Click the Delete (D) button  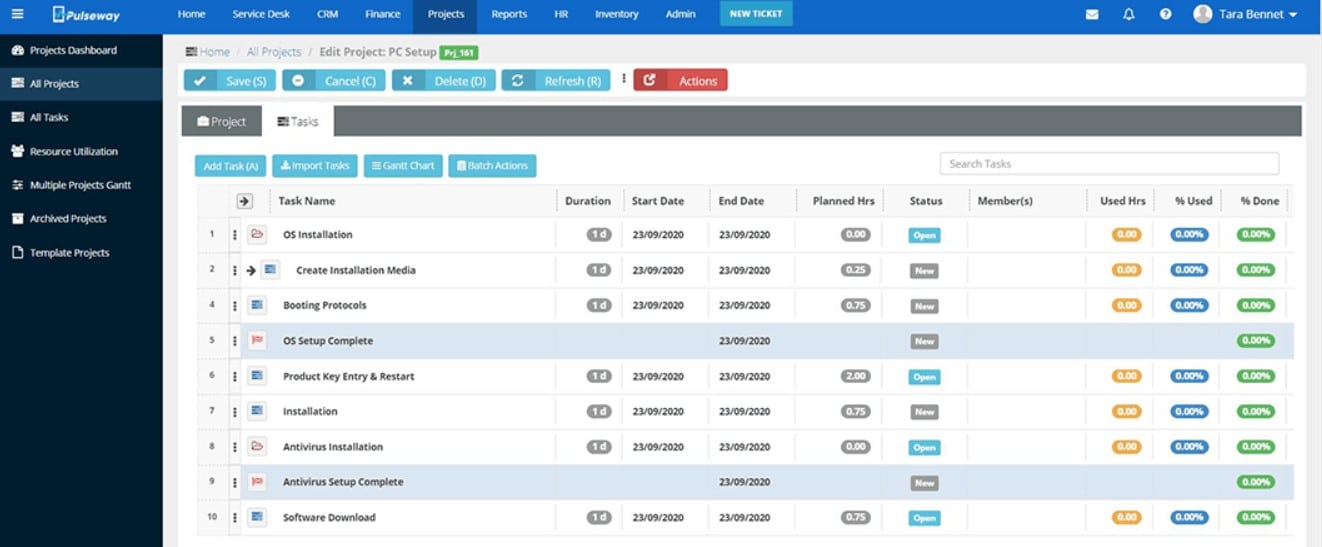pyautogui.click(x=444, y=80)
